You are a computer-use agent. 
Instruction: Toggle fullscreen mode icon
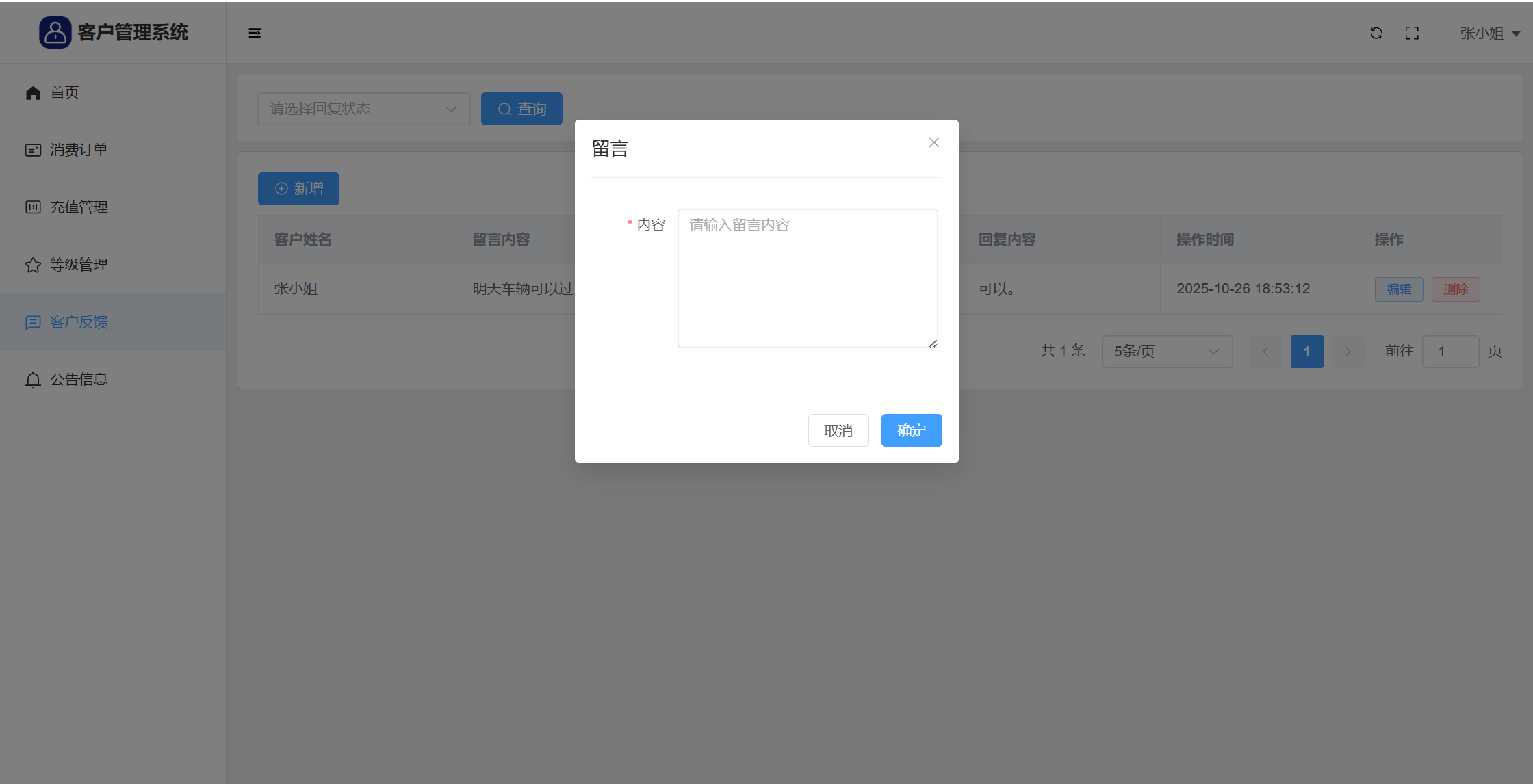[x=1412, y=33]
